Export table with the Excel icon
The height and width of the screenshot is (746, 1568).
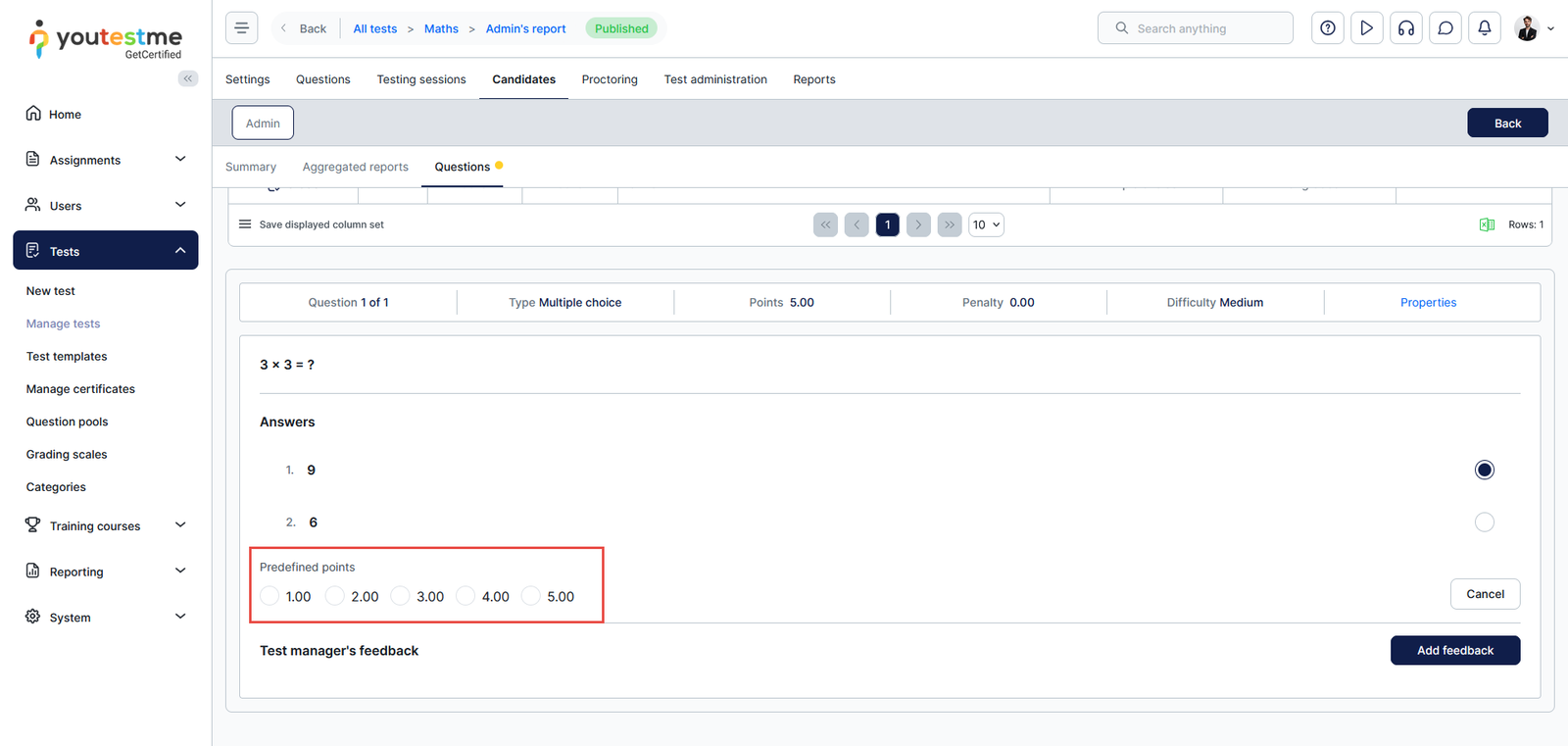pos(1487,224)
